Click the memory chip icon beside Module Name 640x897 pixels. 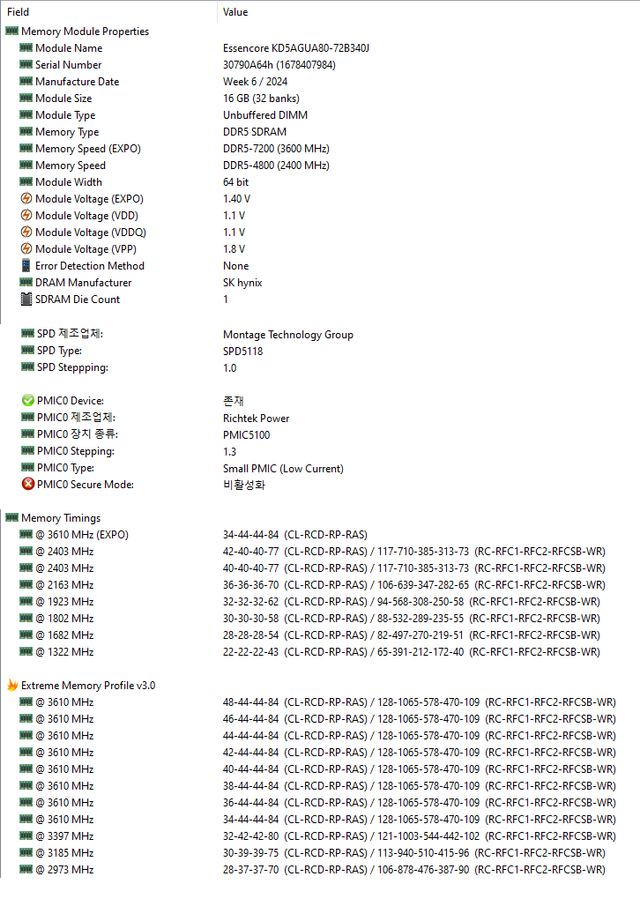coord(27,48)
